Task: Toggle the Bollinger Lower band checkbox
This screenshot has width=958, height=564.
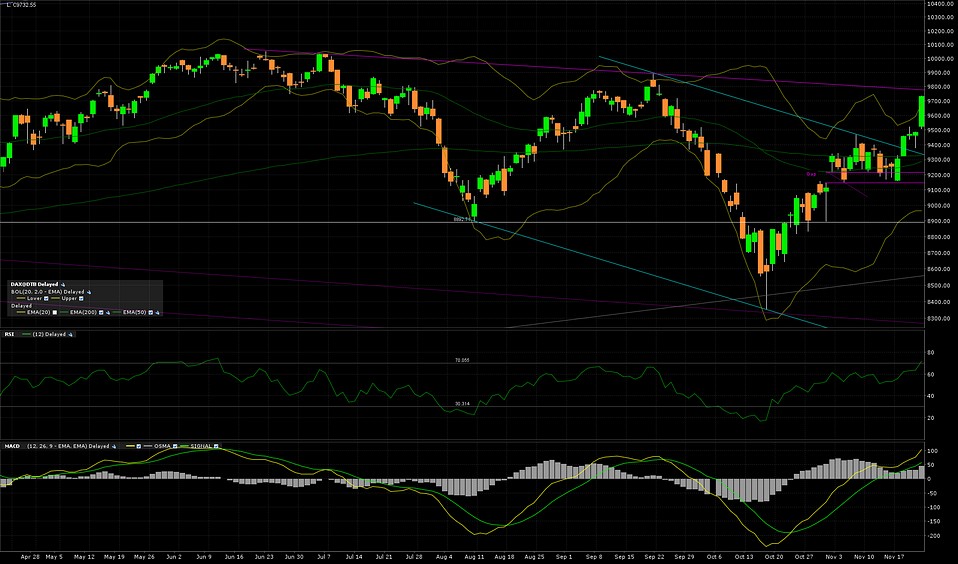Action: pyautogui.click(x=46, y=299)
